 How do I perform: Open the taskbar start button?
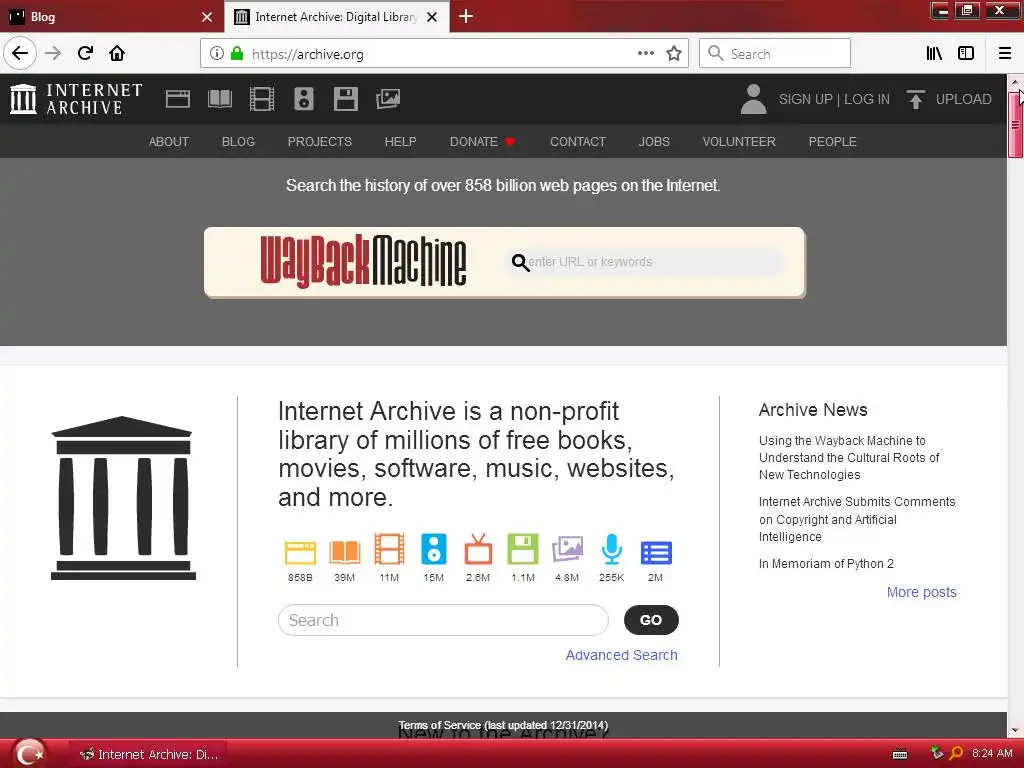pos(29,754)
